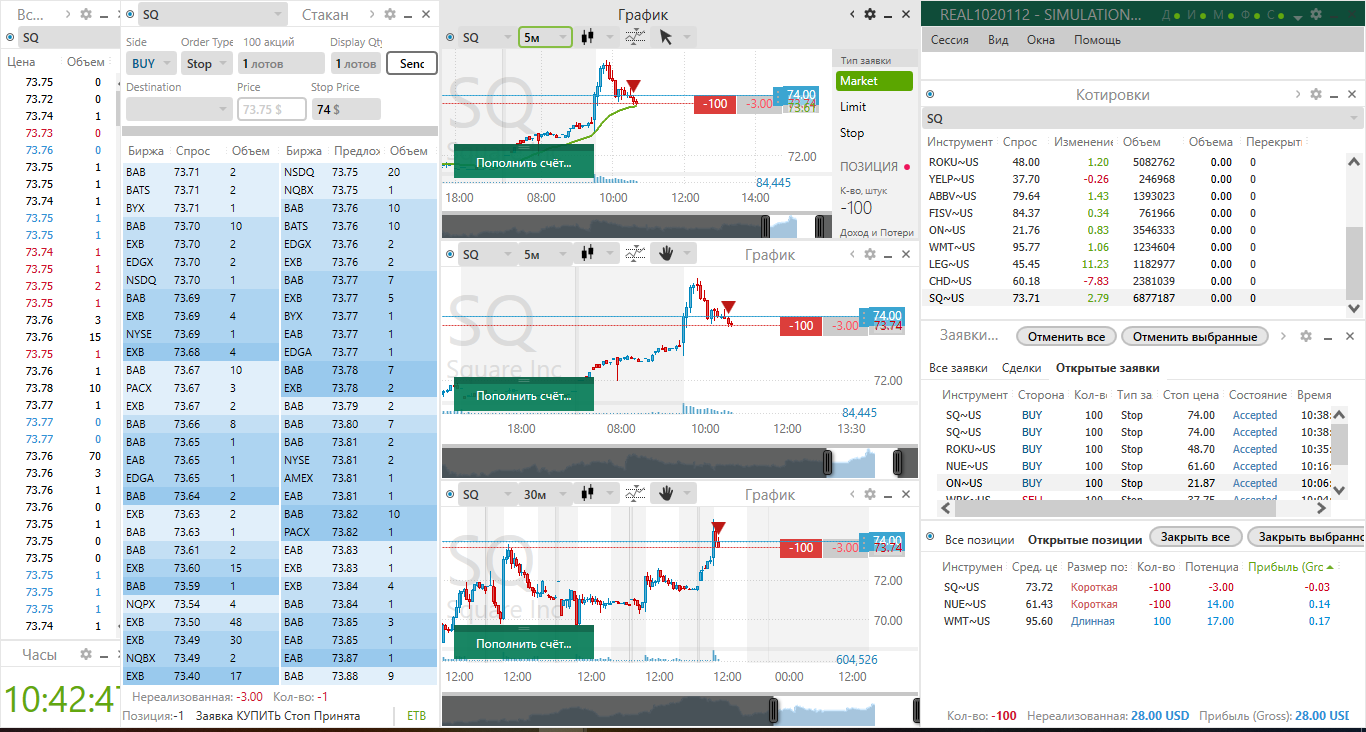Image resolution: width=1366 pixels, height=732 pixels.
Task: Select the WMT~US row in open positions
Action: point(1143,621)
